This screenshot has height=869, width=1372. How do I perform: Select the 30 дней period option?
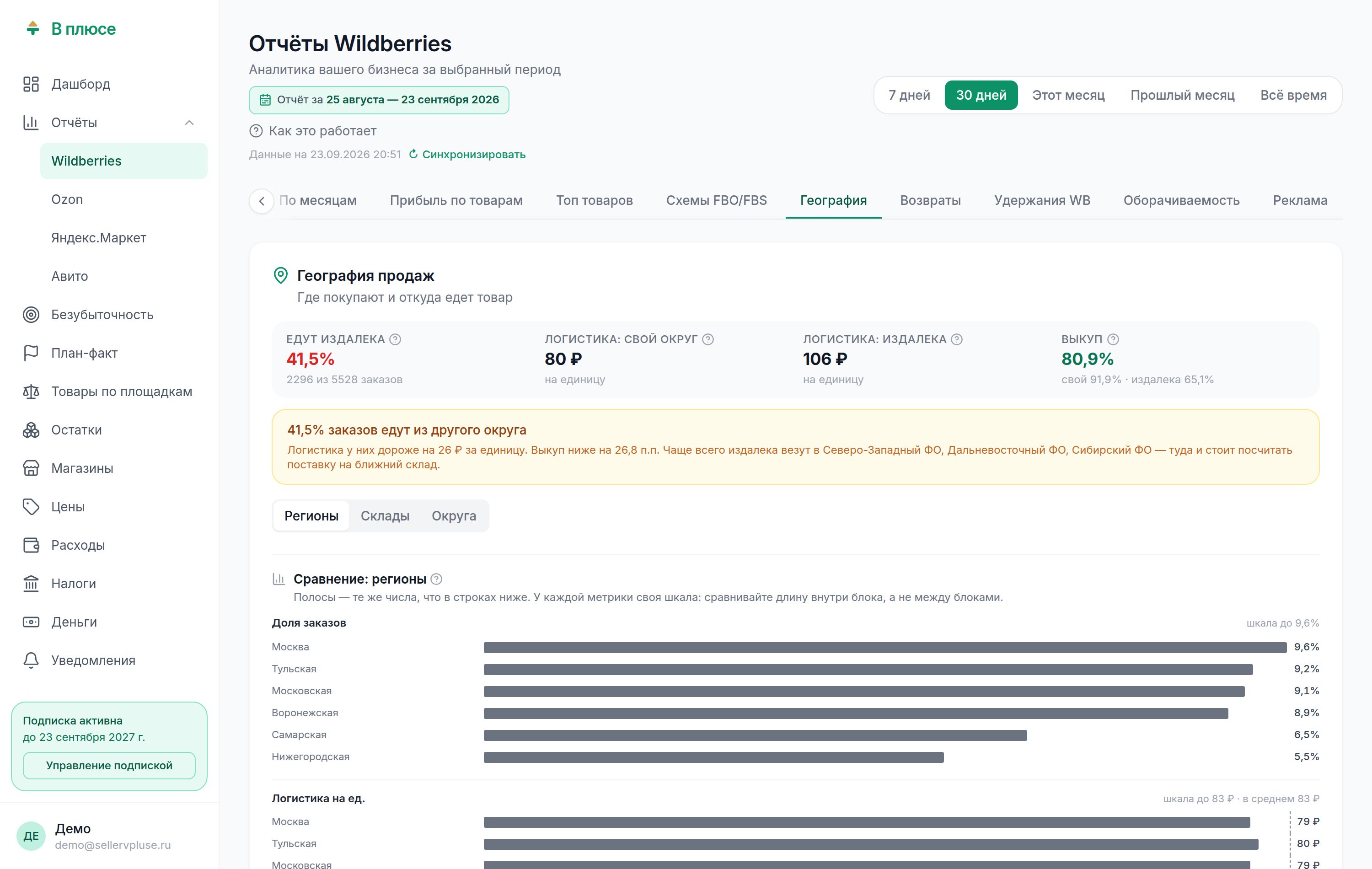(x=981, y=95)
